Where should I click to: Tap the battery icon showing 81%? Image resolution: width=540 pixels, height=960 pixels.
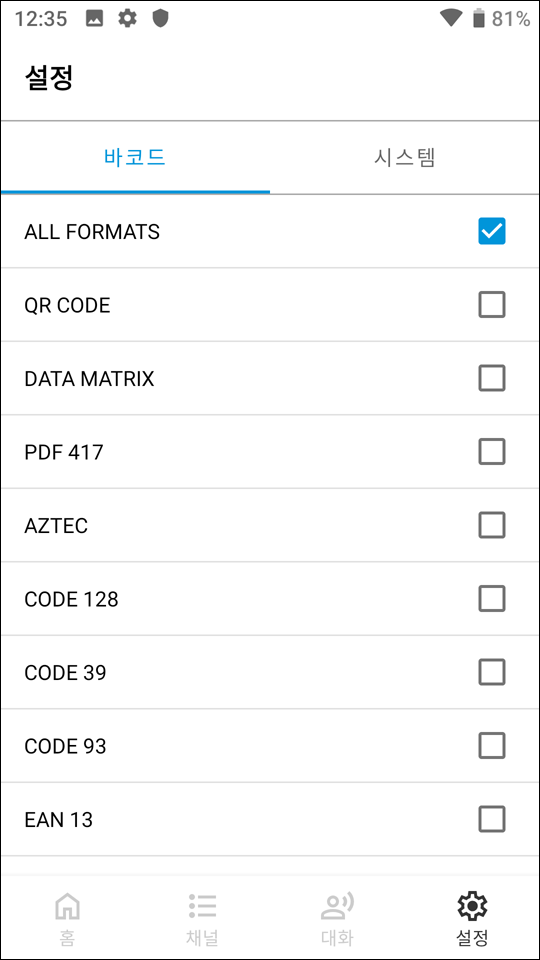tap(479, 19)
